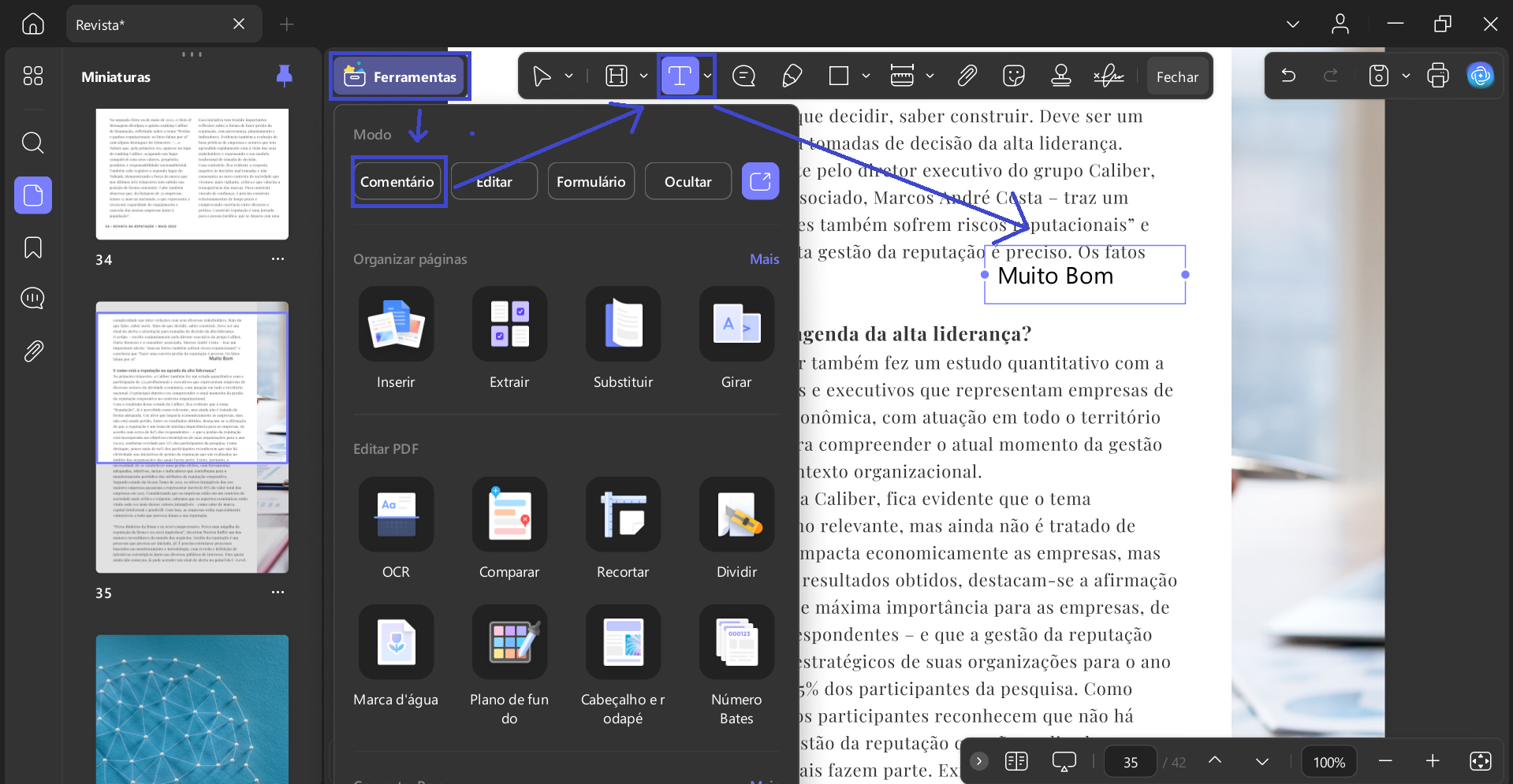Save the document
This screenshot has width=1513, height=784.
[x=1378, y=76]
